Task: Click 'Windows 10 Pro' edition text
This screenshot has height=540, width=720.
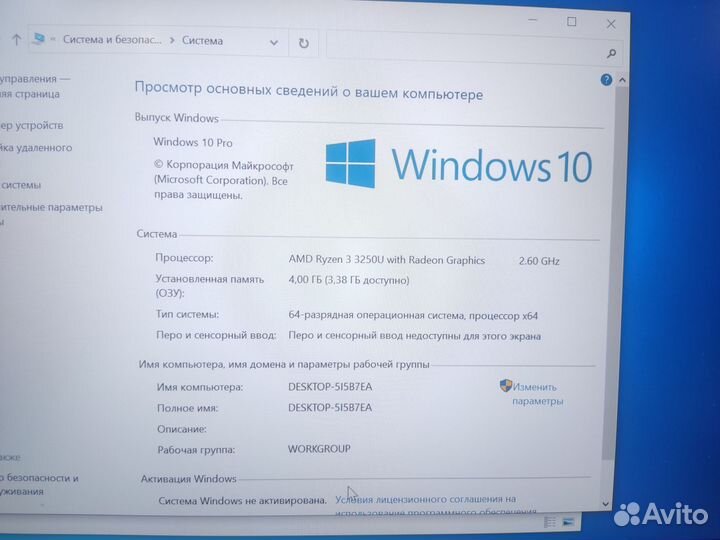Action: 193,142
